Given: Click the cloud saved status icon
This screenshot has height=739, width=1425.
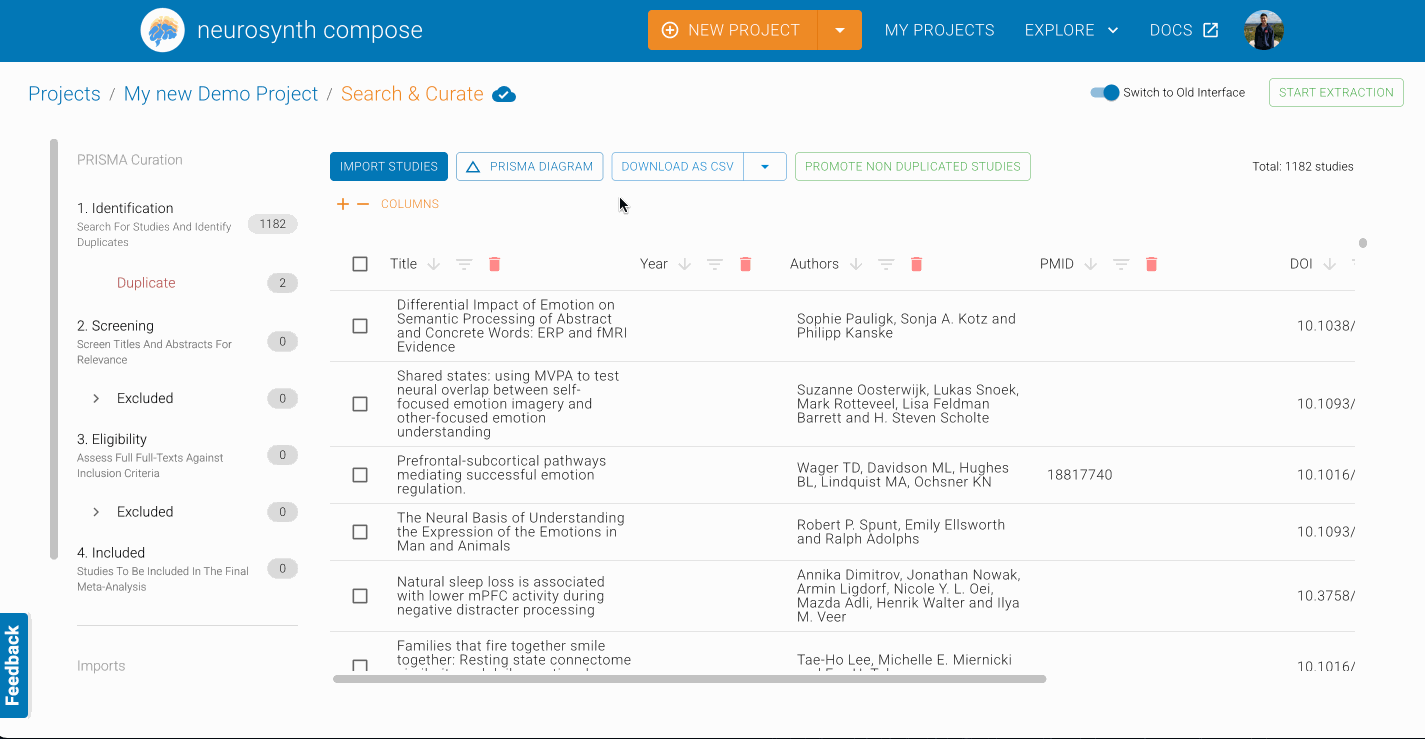Looking at the screenshot, I should click(x=504, y=94).
